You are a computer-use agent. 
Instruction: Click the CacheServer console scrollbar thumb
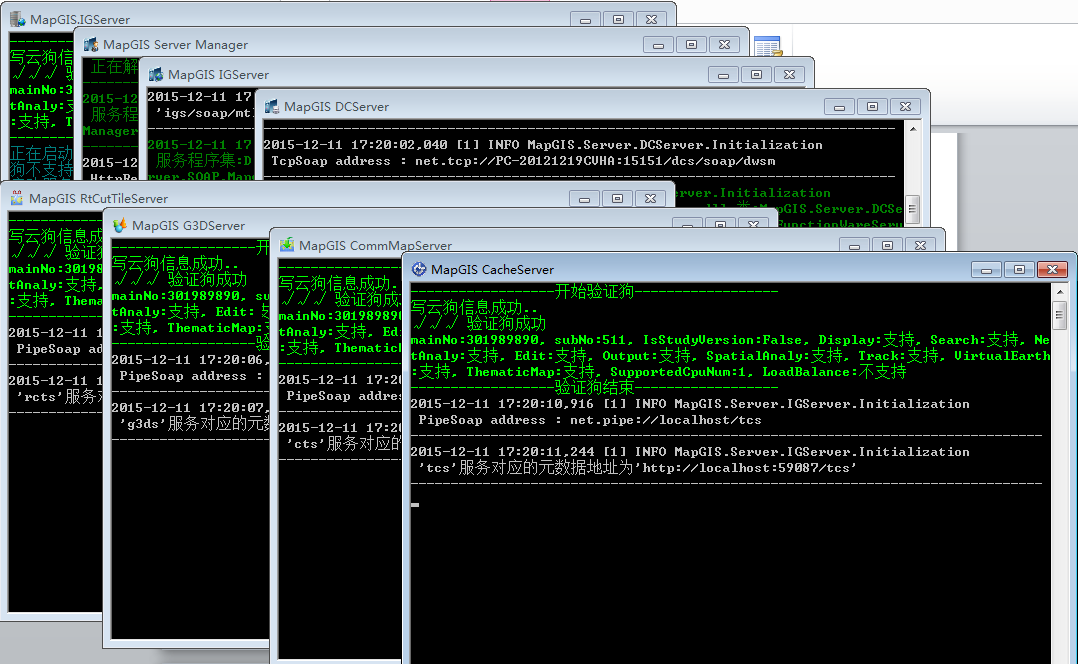tap(1060, 316)
